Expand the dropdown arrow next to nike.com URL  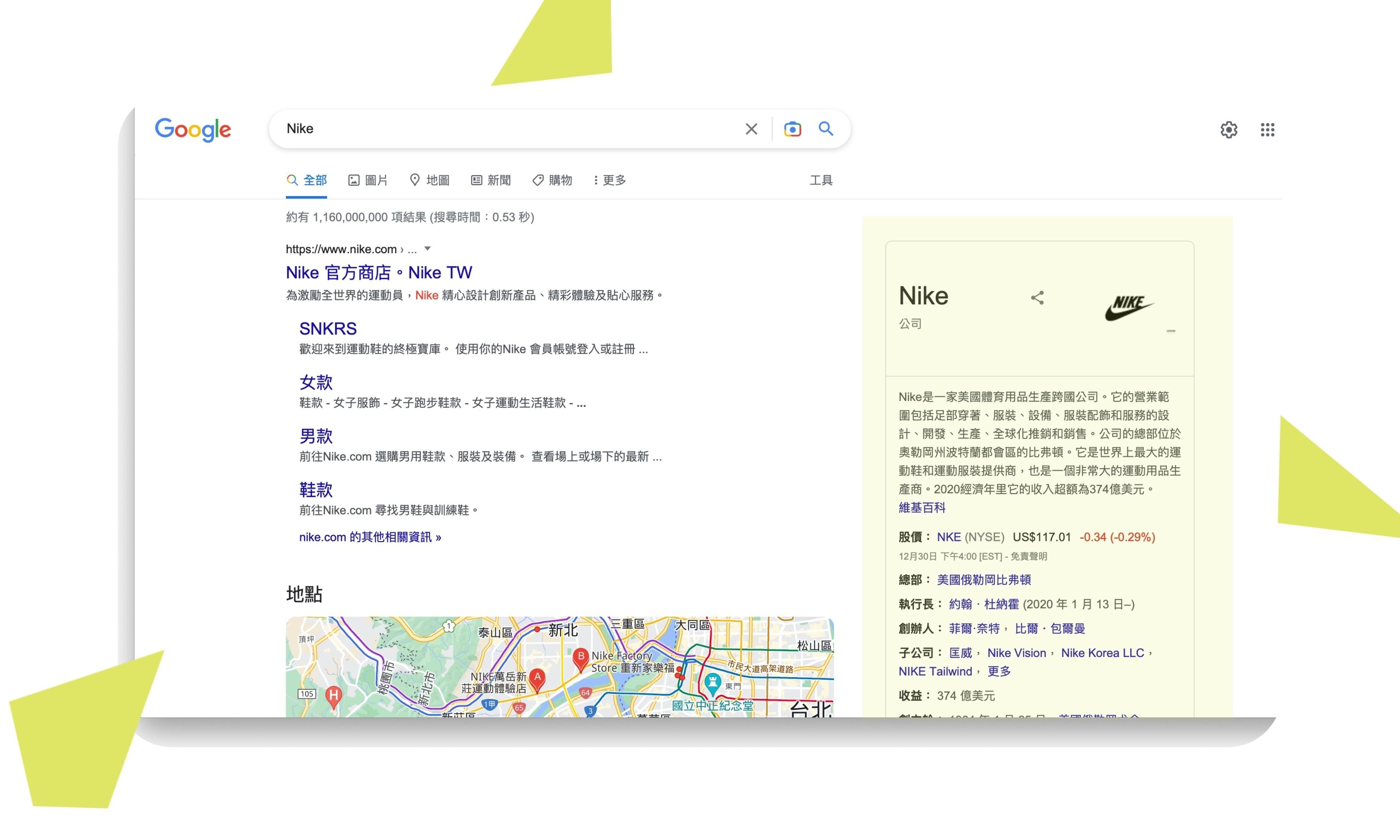pos(428,248)
